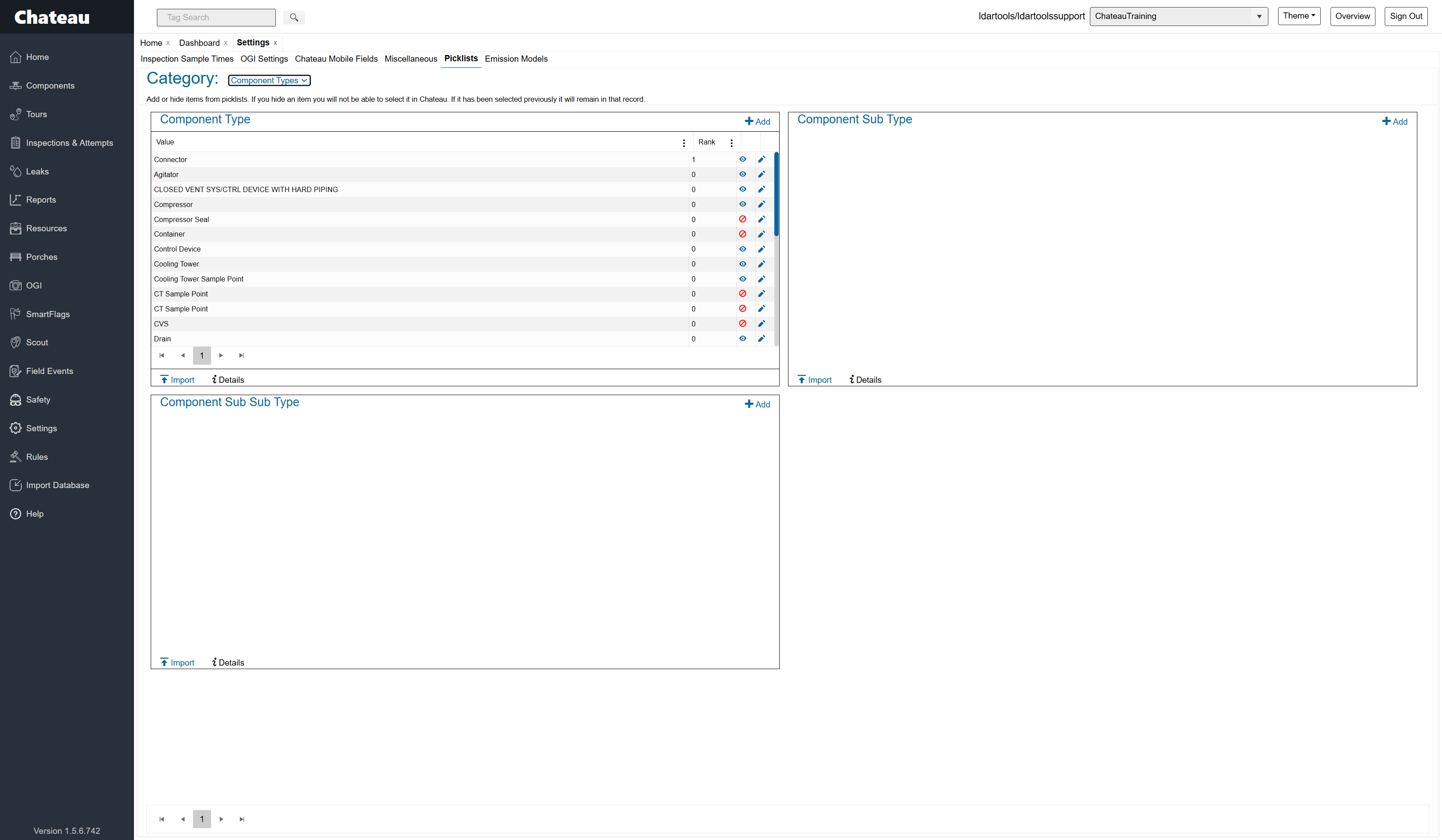Open the ChateauTraining database dropdown
Viewport: 1442px width, 840px height.
pos(1179,16)
